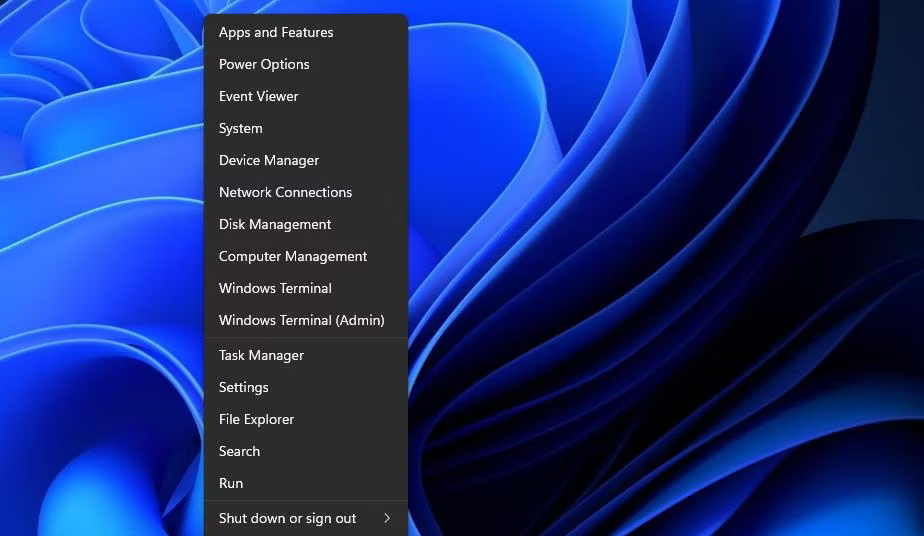The height and width of the screenshot is (536, 924).
Task: Expand the Shut down submenu chevron
Action: 387,518
